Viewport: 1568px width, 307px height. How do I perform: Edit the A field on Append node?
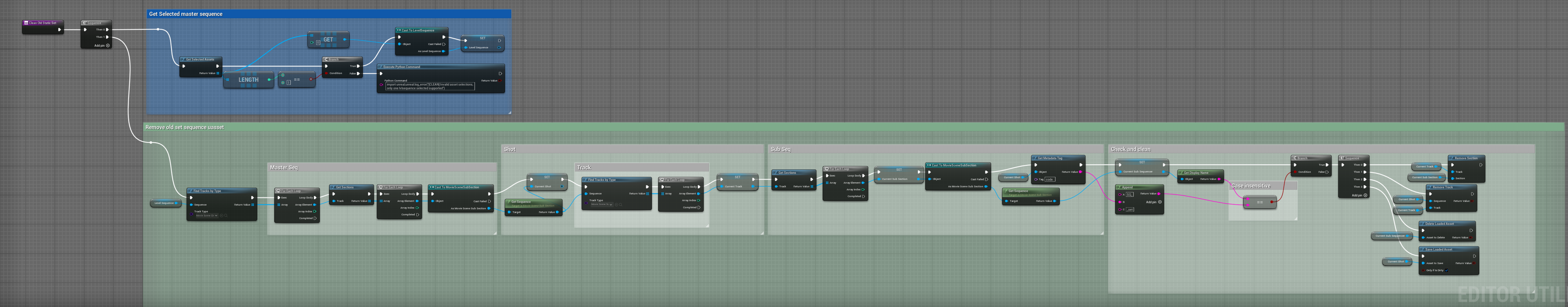(1129, 194)
